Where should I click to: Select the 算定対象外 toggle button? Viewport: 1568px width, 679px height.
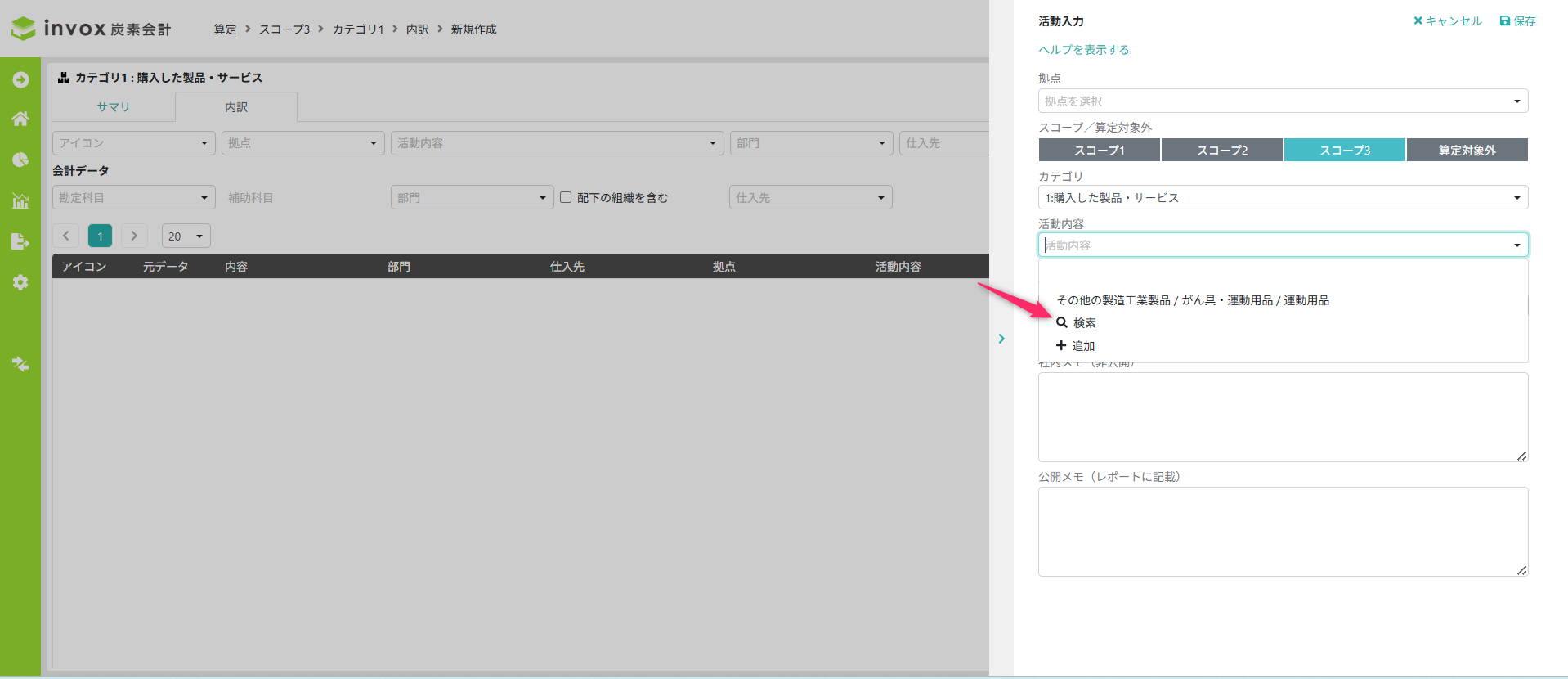1467,150
